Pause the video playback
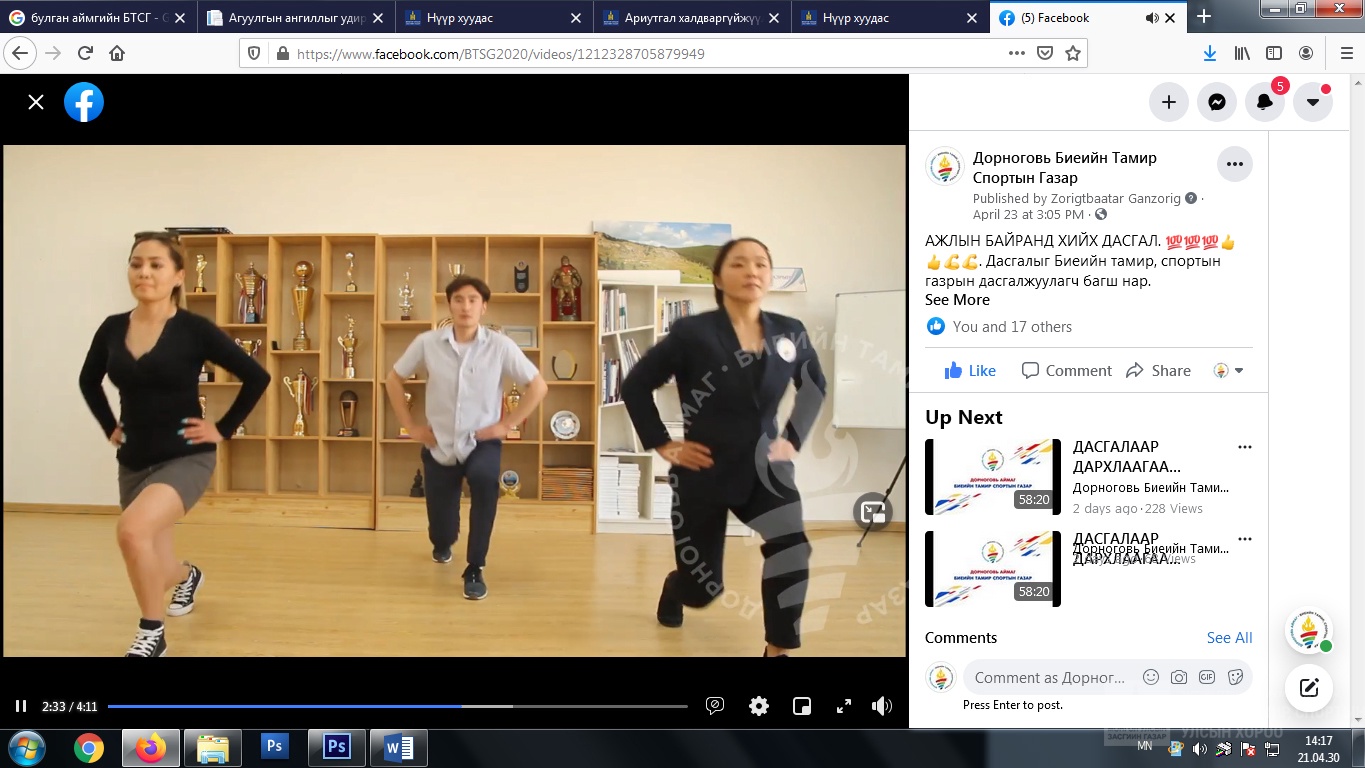This screenshot has width=1365, height=768. (21, 706)
